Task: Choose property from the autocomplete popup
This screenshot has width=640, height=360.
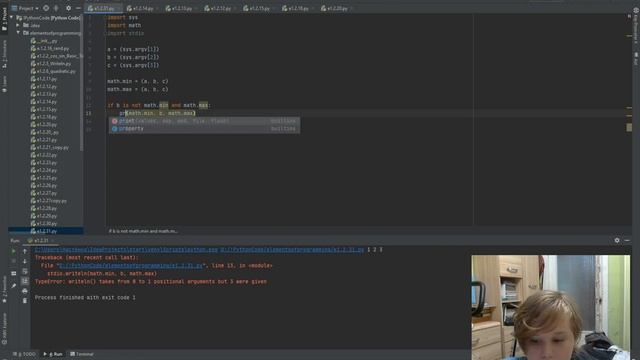Action: coord(204,129)
